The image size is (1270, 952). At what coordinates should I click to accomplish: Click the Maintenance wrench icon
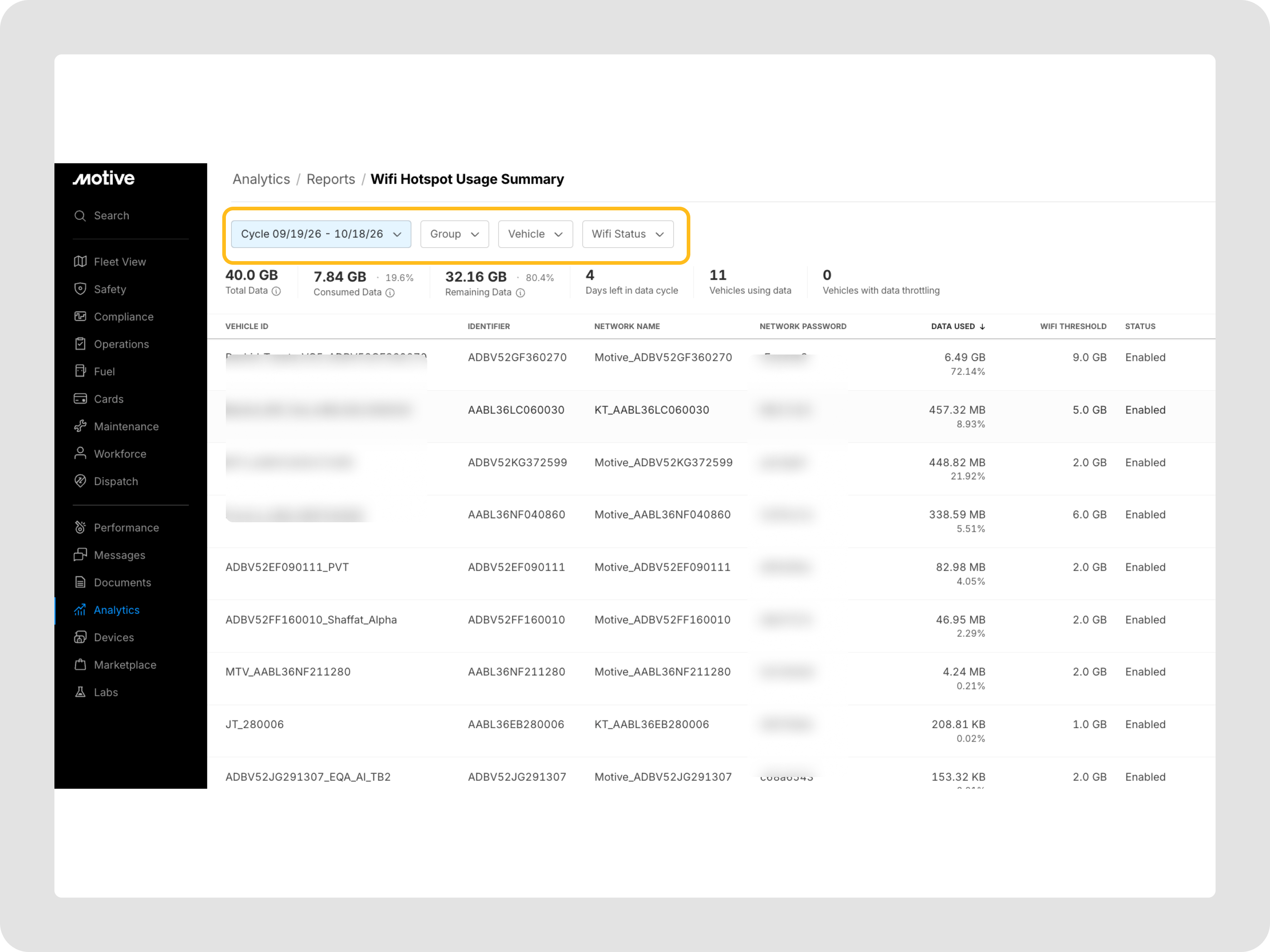80,426
